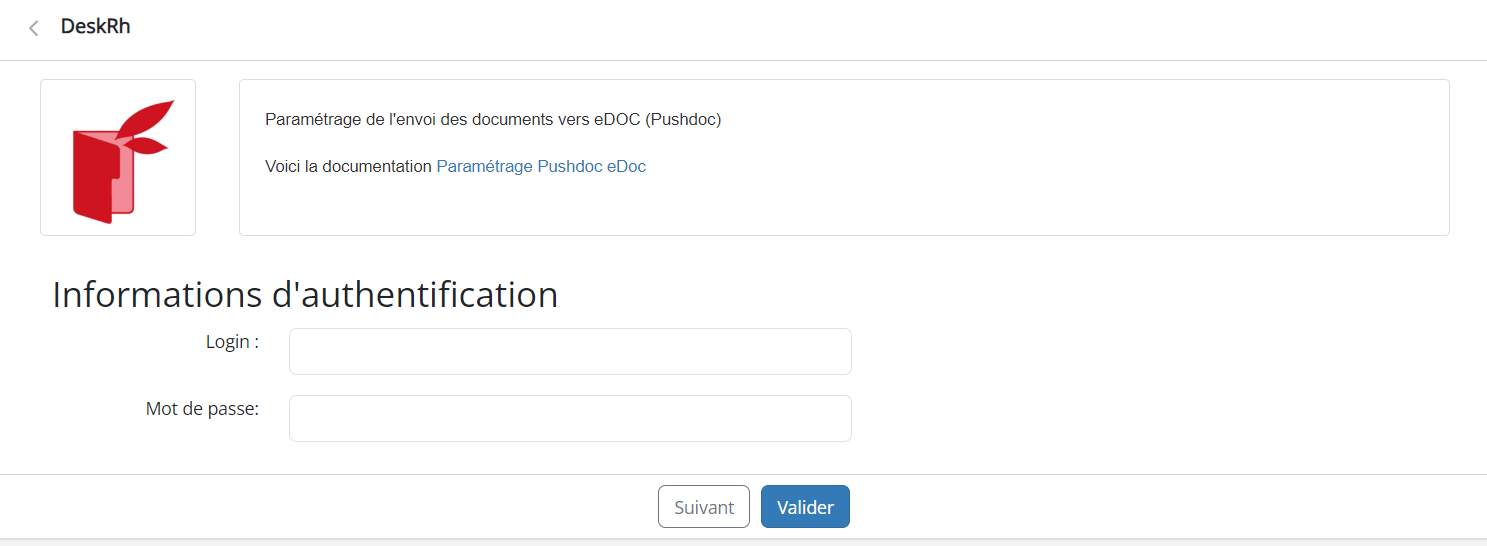The image size is (1487, 546).
Task: Click the word "eDOC" in the description sentence
Action: pos(616,120)
